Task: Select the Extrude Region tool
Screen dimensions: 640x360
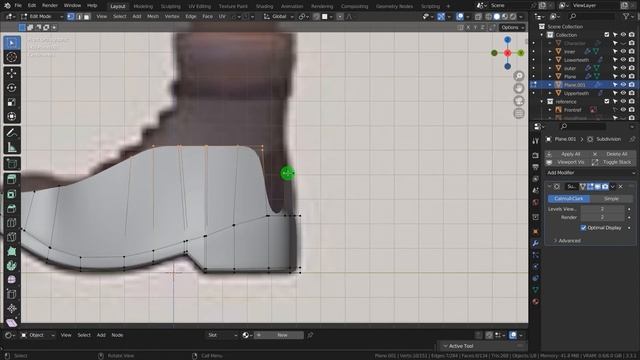Action: point(11,179)
